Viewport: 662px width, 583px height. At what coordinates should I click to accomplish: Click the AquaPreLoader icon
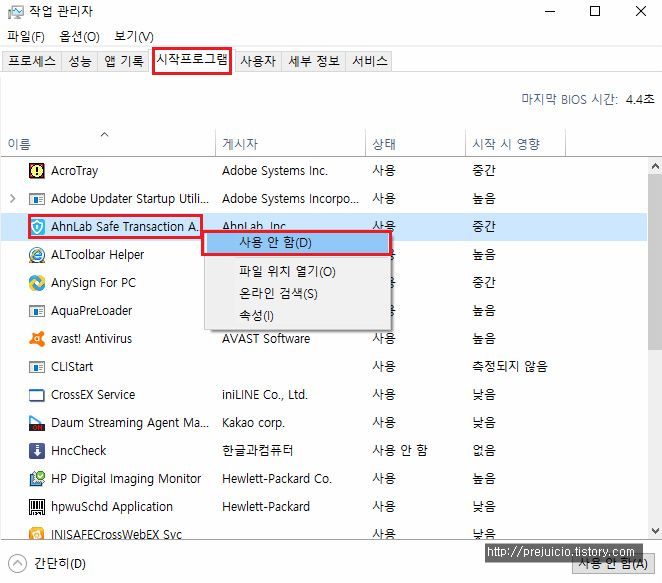tap(37, 311)
